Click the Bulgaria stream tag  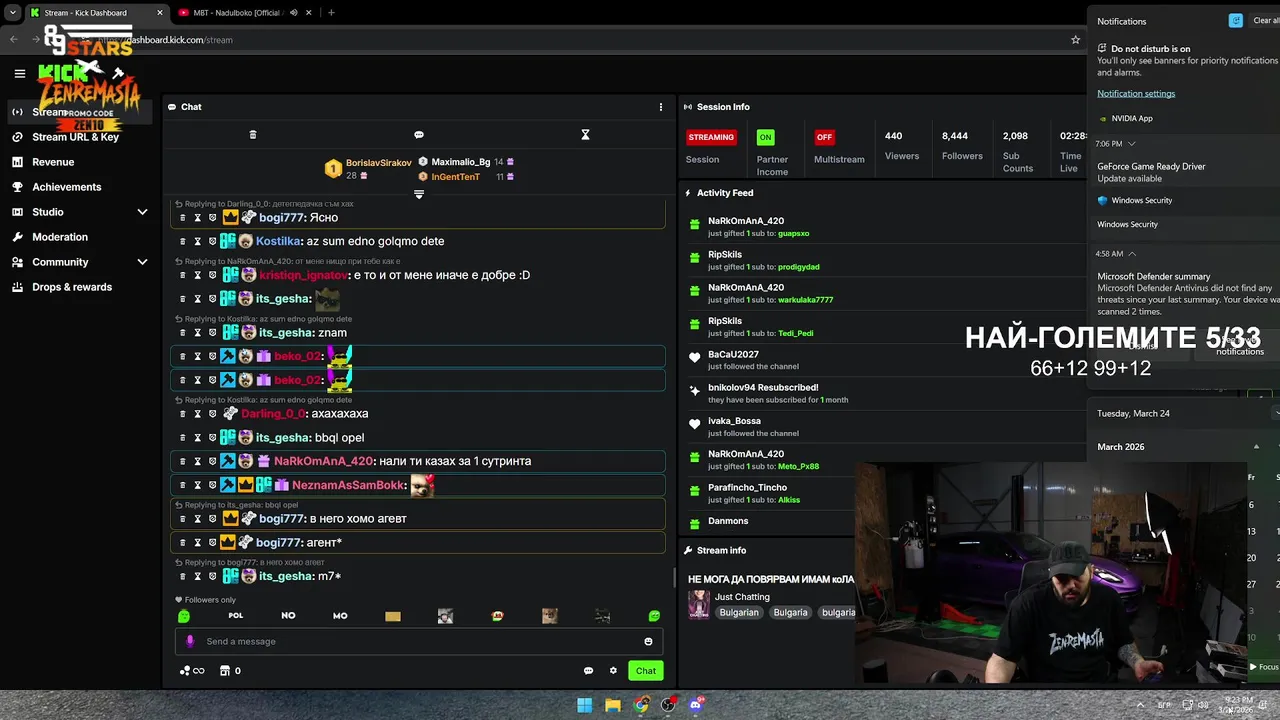point(790,612)
